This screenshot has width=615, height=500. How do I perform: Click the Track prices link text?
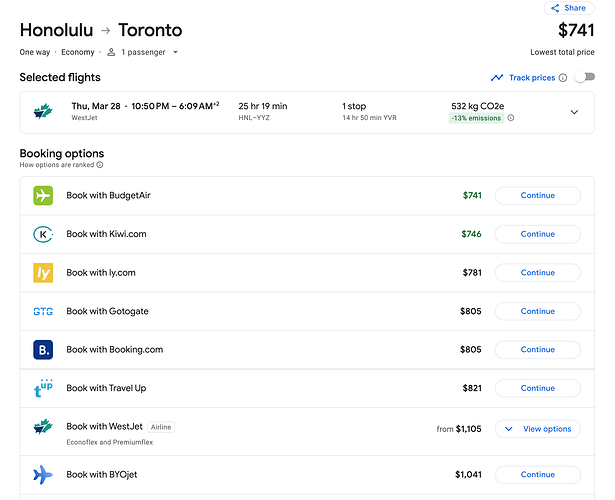coord(531,78)
